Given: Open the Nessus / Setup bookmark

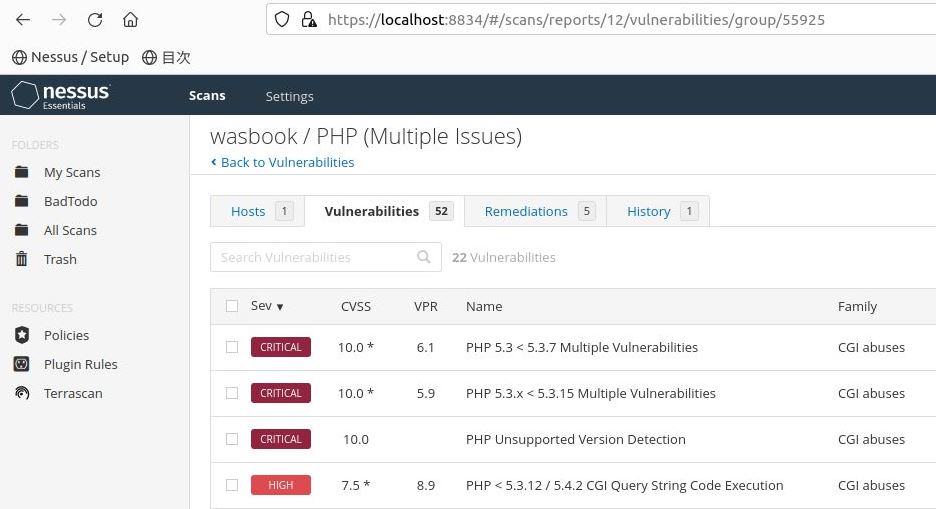Looking at the screenshot, I should (x=70, y=57).
